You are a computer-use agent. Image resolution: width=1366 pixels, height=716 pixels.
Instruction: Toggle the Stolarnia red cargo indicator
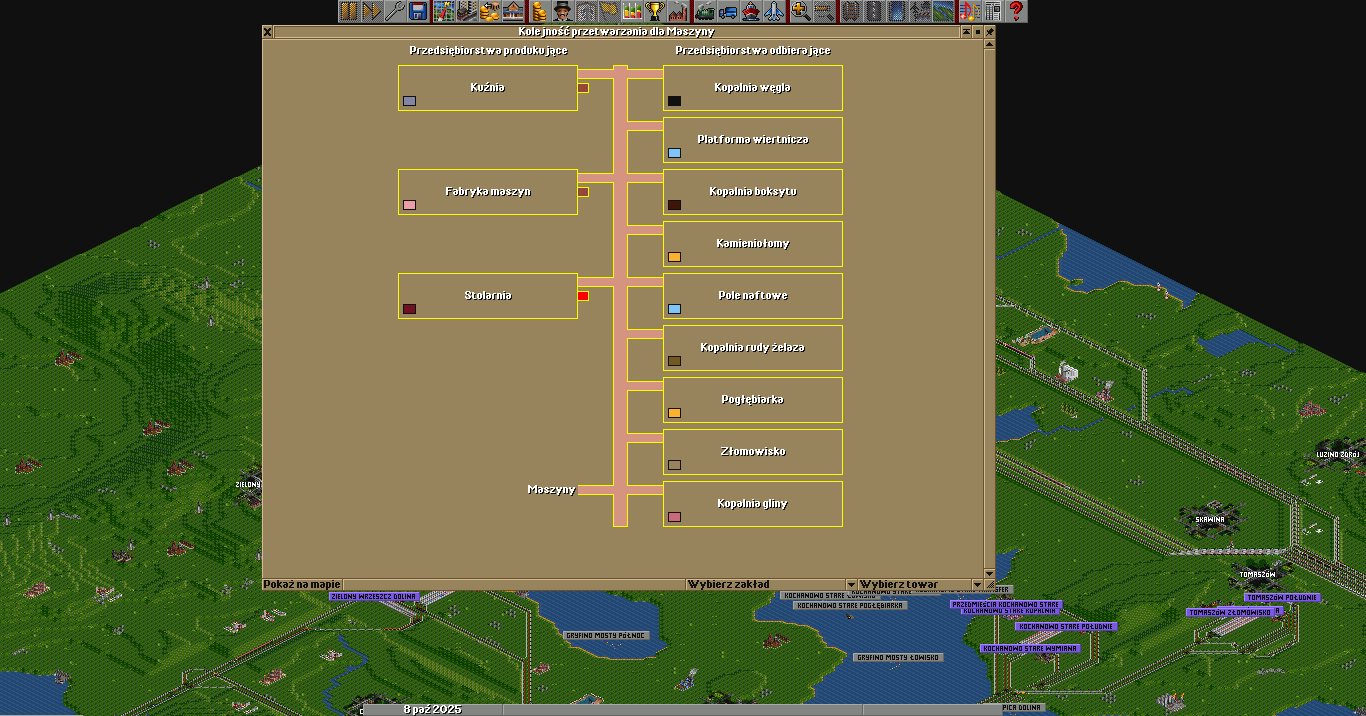tap(583, 296)
